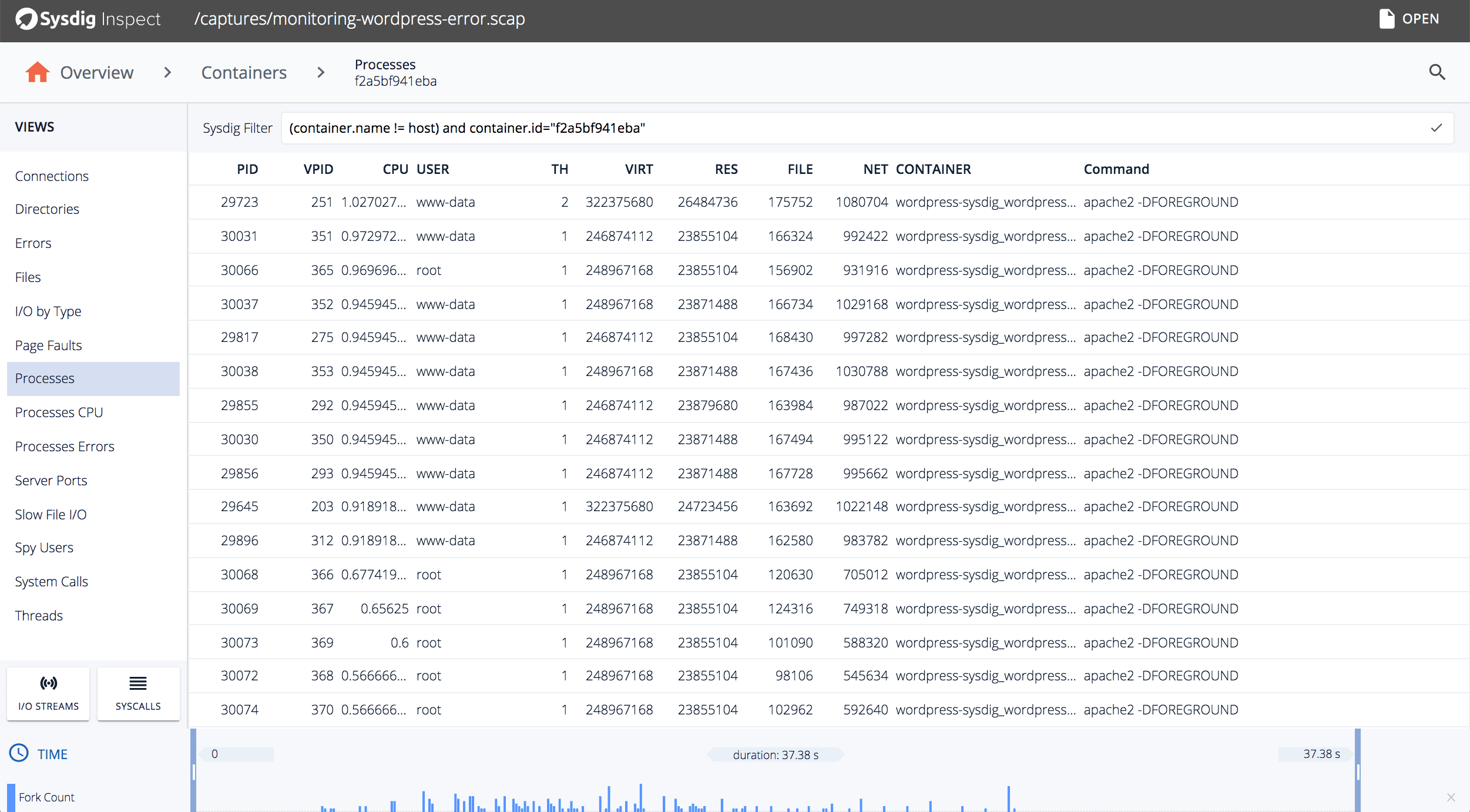Screen dimensions: 1470x812
Task: Open the Syscalls list icon
Action: (x=138, y=683)
